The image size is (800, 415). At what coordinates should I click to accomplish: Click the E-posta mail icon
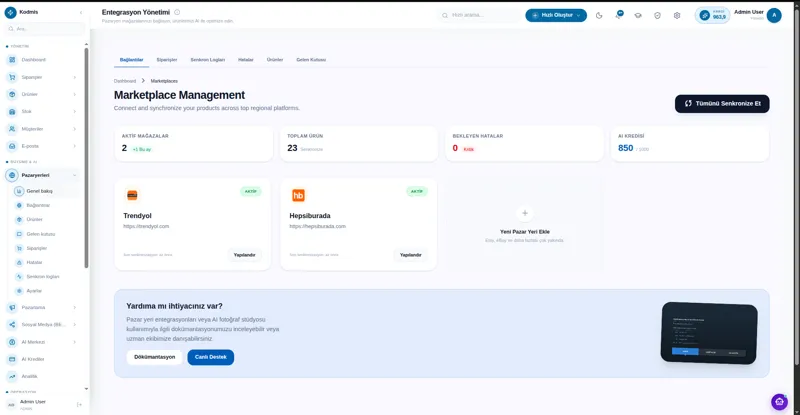(x=12, y=146)
